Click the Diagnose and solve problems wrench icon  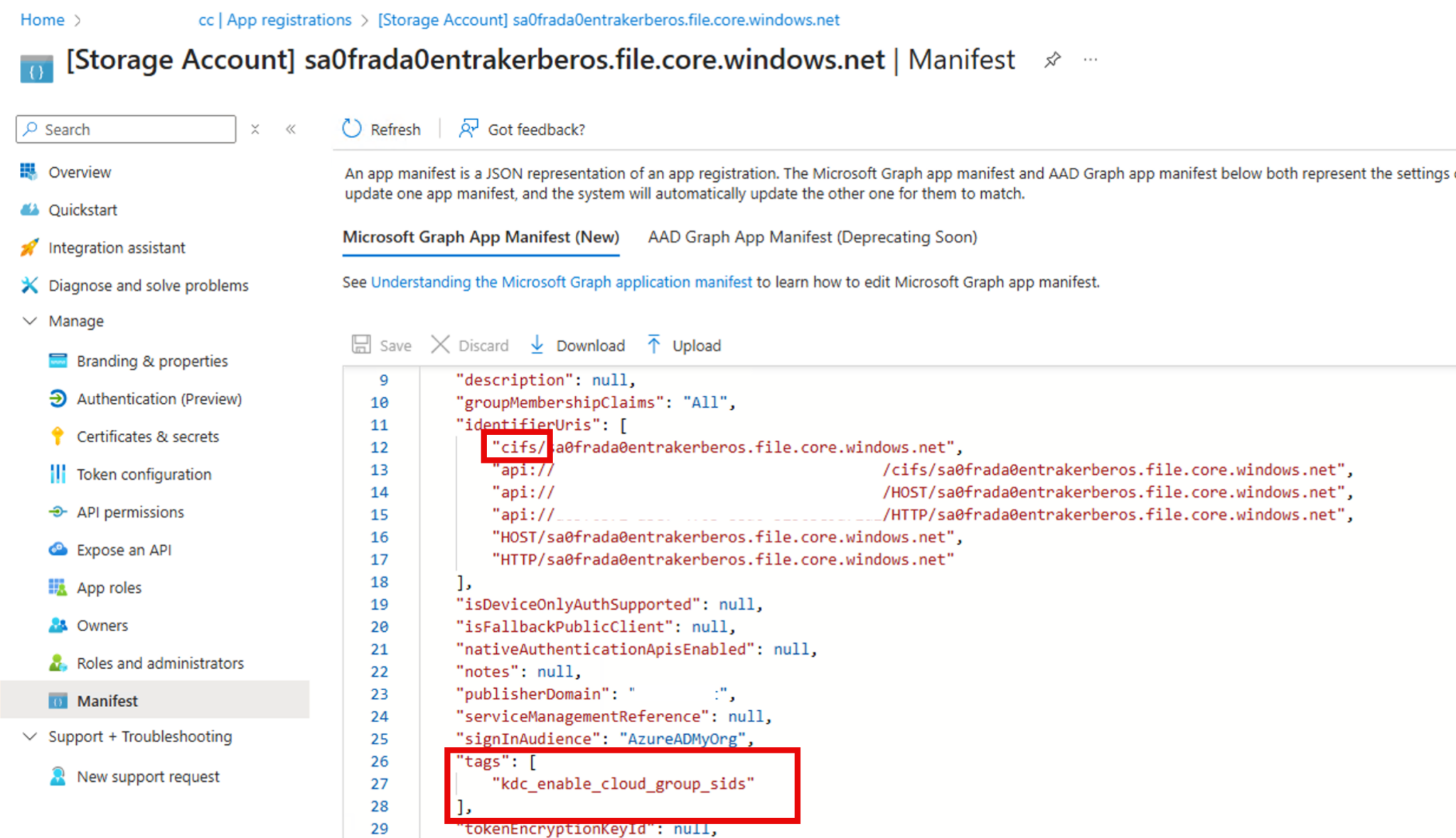pos(29,285)
